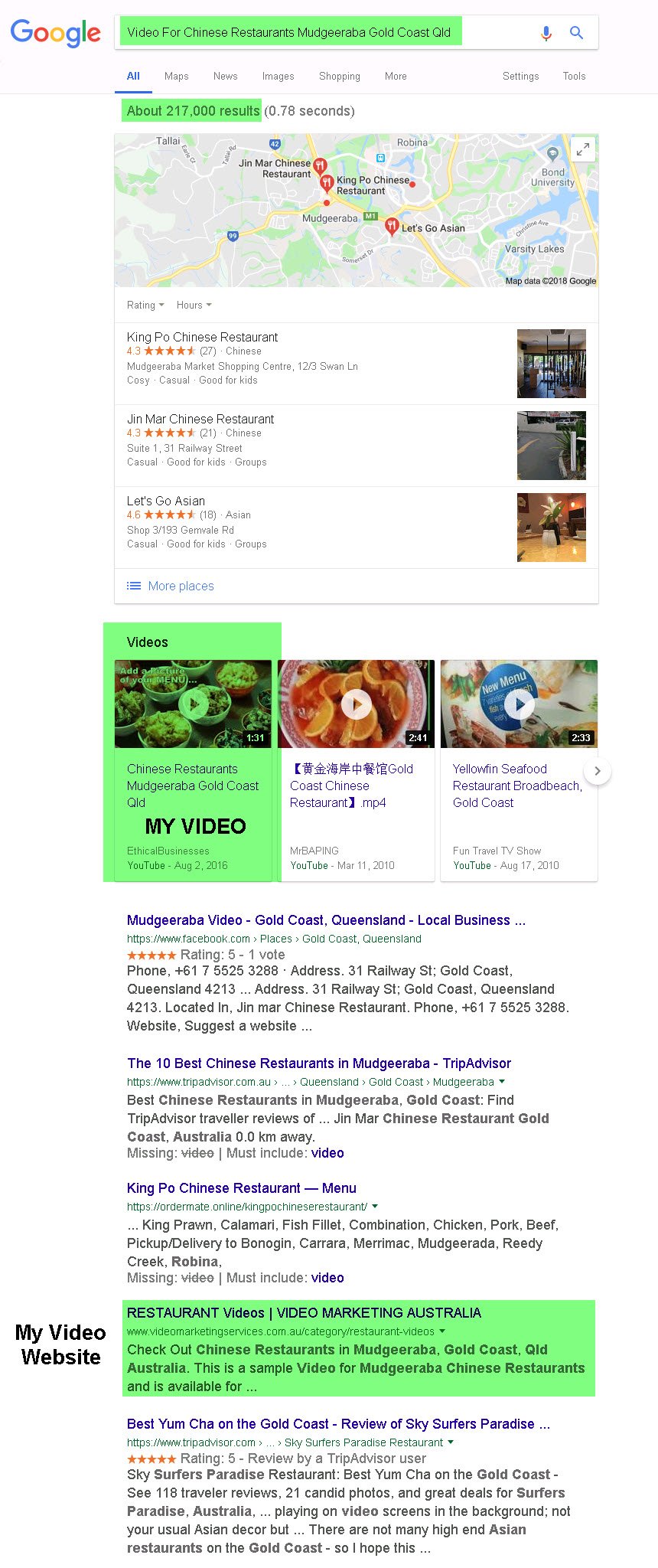Viewport: 658px width, 1568px height.
Task: Click the King Po Chinese Restaurant photo thumbnail
Action: tap(552, 364)
